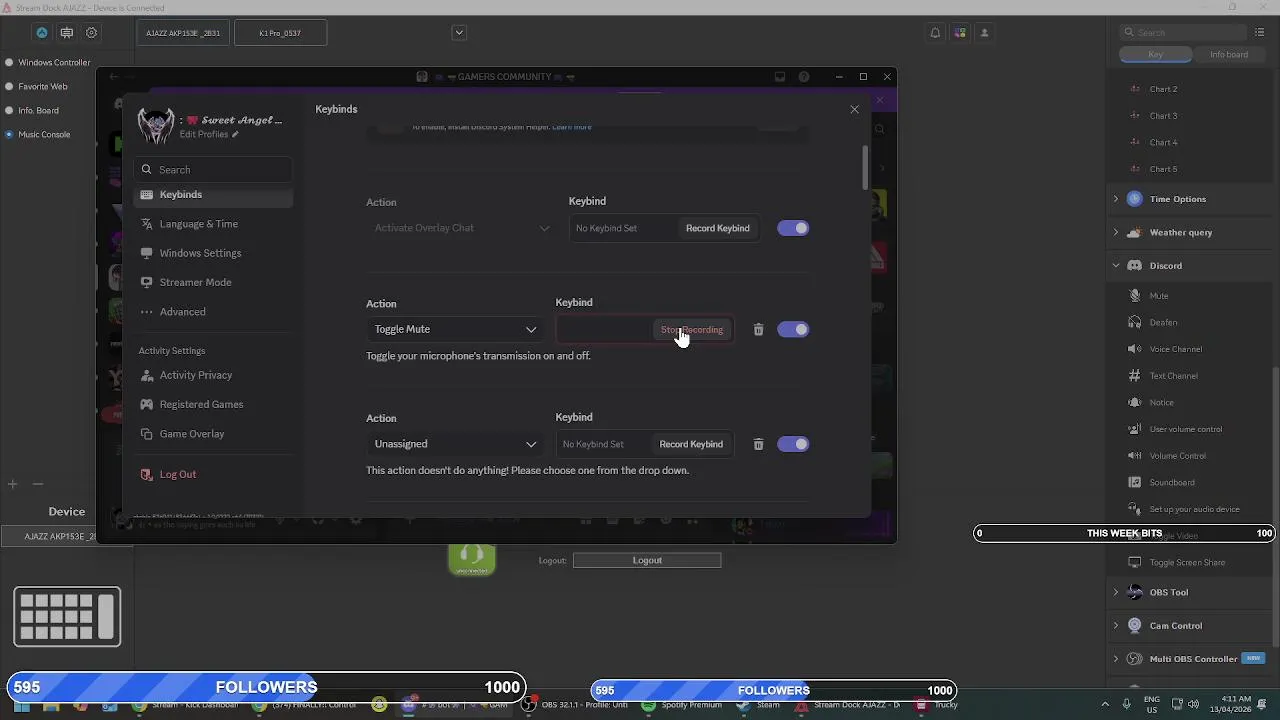Select the Voice Channel action icon
Screen dimensions: 1280x720
[x=1134, y=349]
